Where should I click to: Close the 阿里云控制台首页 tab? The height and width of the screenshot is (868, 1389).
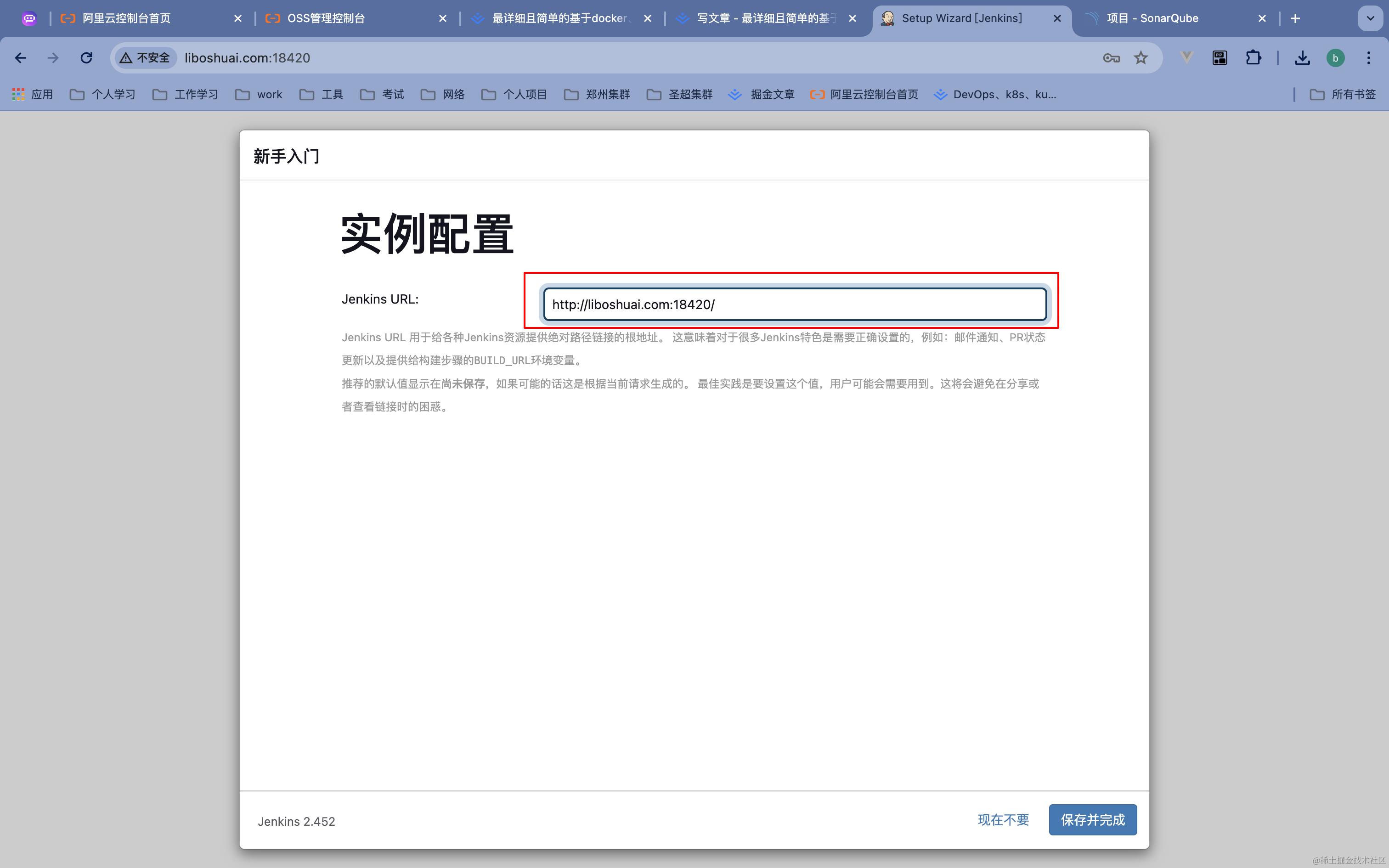click(237, 18)
